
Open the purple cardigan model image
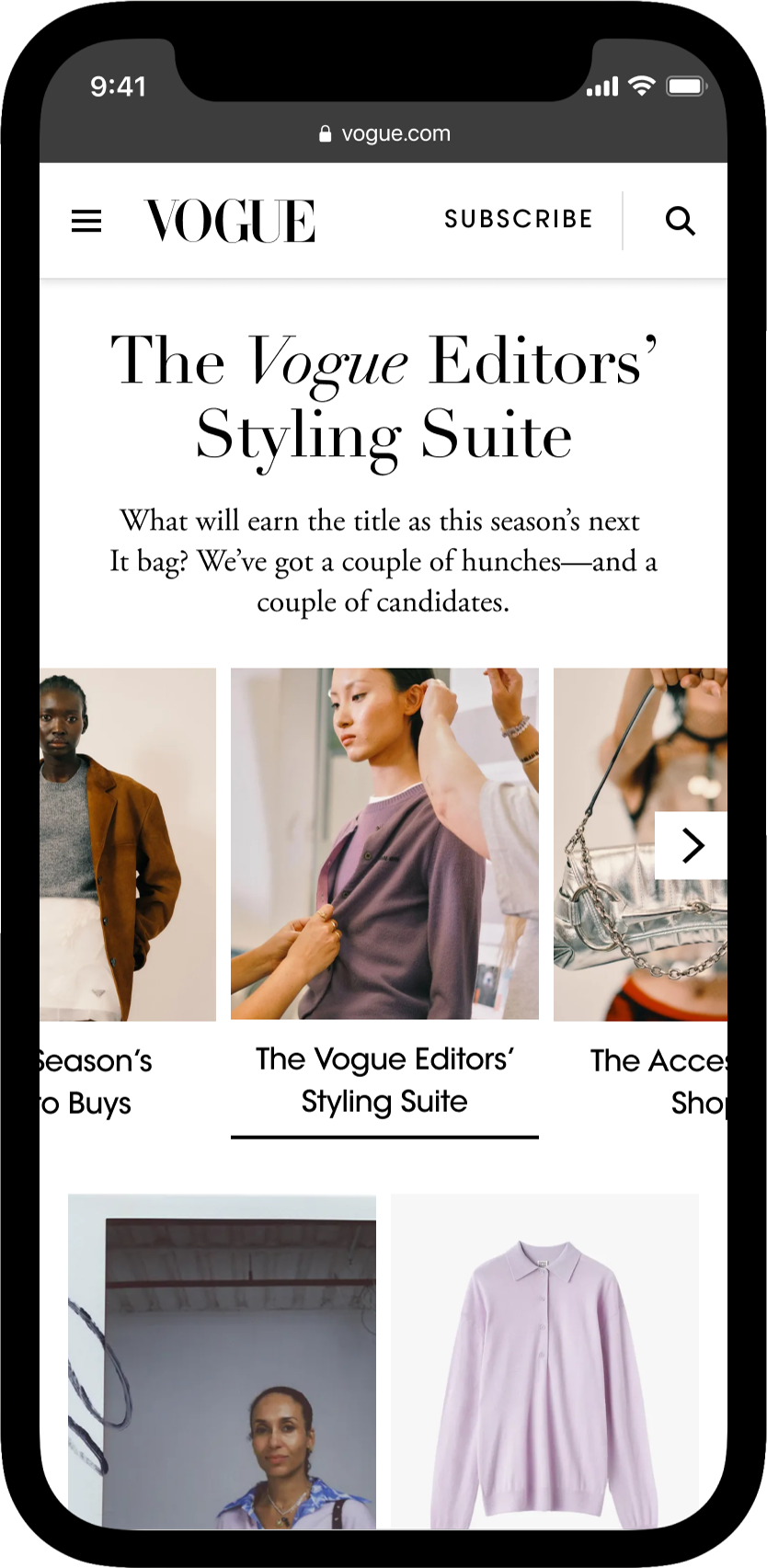(384, 843)
